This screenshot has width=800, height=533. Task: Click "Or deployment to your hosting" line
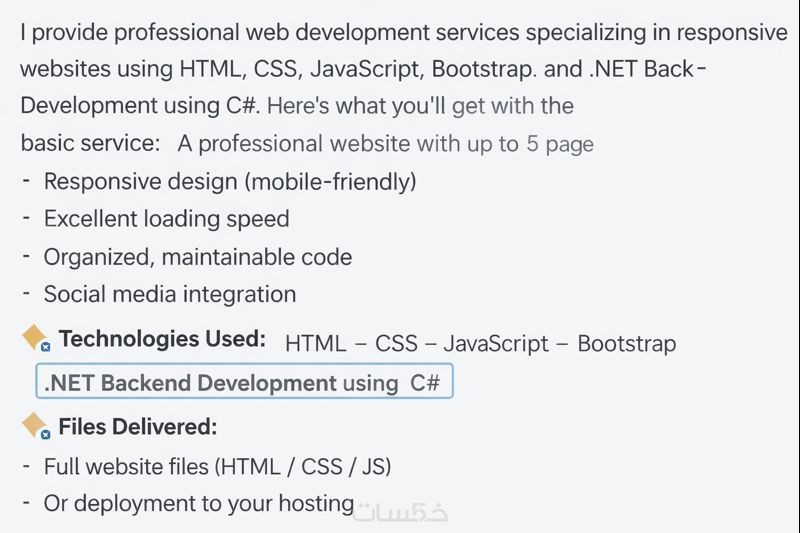199,504
